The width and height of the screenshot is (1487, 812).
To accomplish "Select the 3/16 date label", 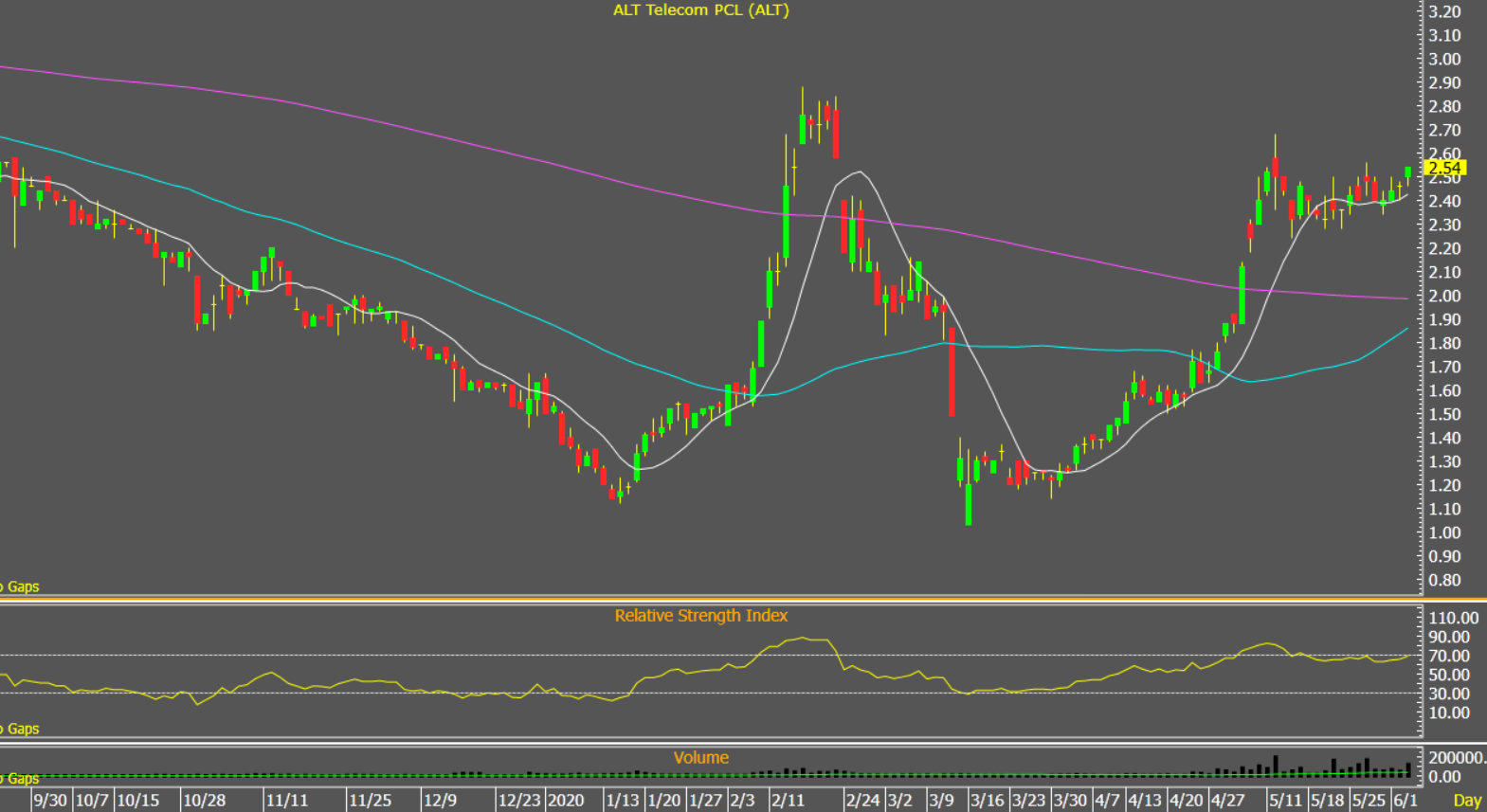I will pyautogui.click(x=988, y=801).
